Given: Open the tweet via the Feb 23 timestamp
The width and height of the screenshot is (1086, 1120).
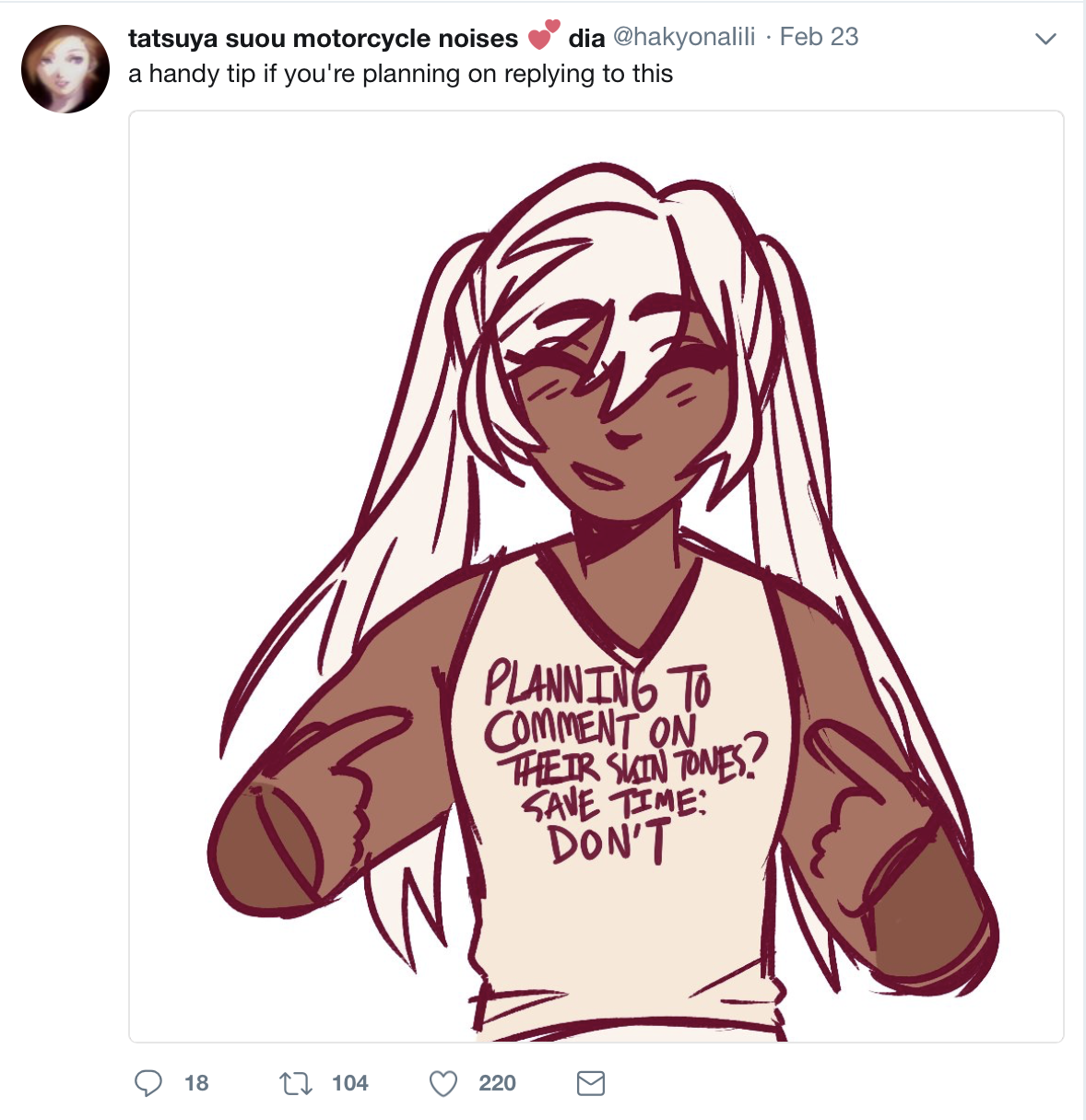Looking at the screenshot, I should click(x=819, y=37).
